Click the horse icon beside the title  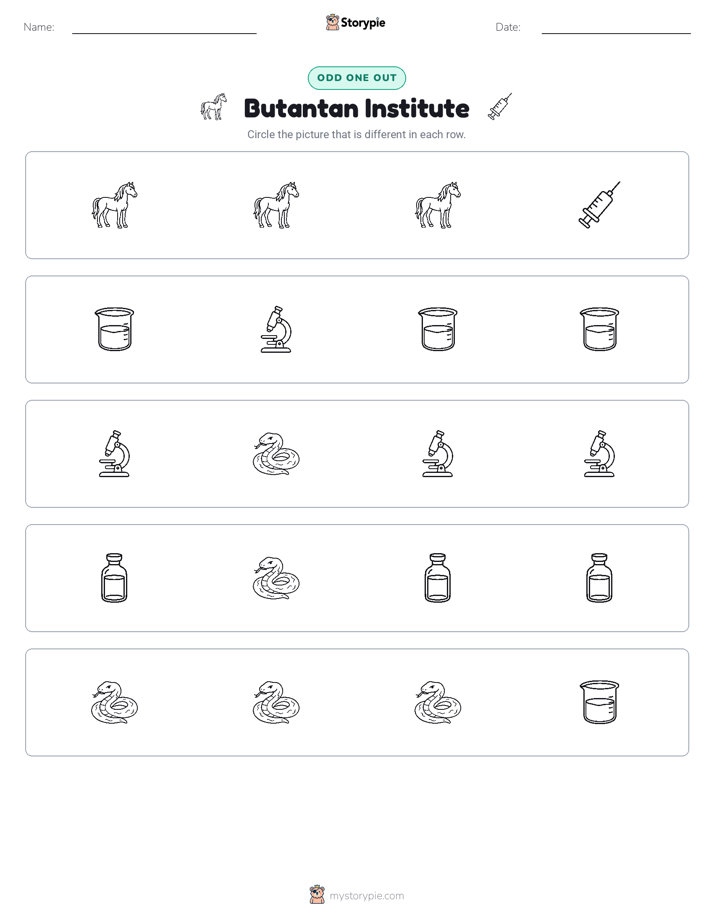(x=214, y=107)
